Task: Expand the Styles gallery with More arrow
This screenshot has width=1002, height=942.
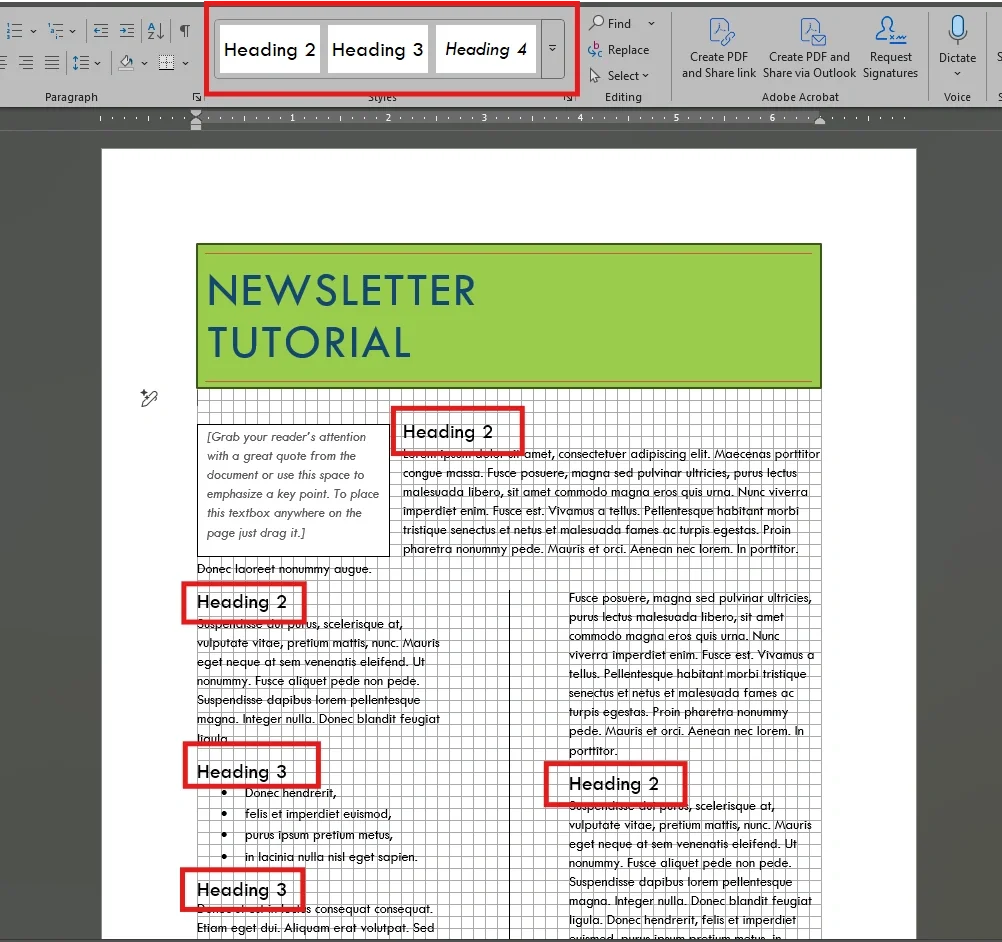Action: pos(552,49)
